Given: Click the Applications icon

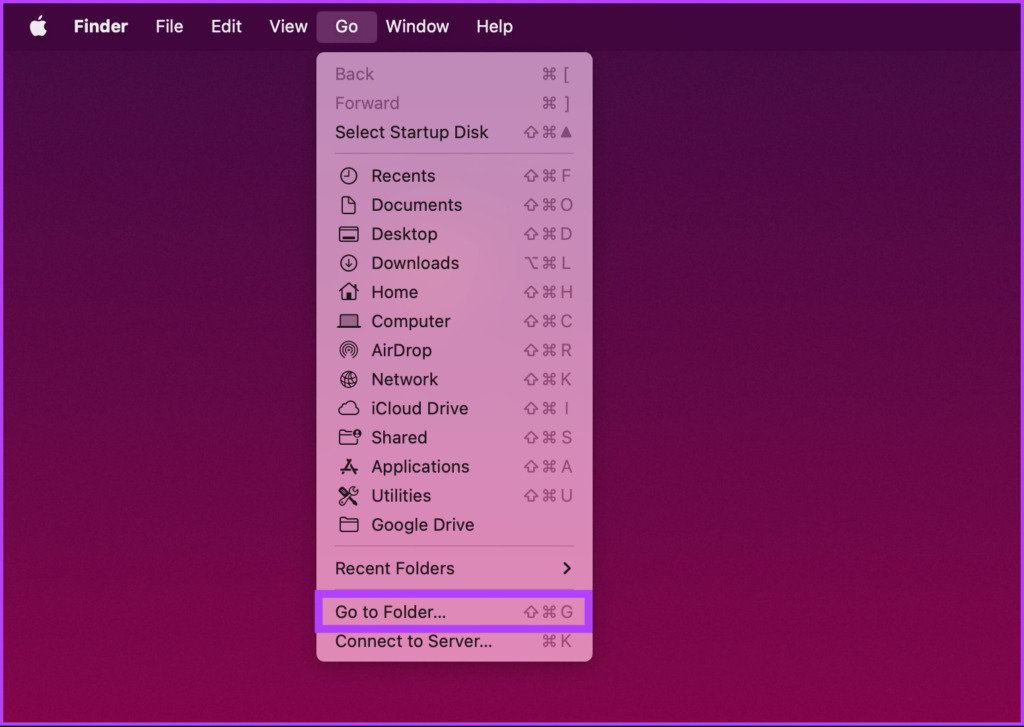Looking at the screenshot, I should coord(349,466).
